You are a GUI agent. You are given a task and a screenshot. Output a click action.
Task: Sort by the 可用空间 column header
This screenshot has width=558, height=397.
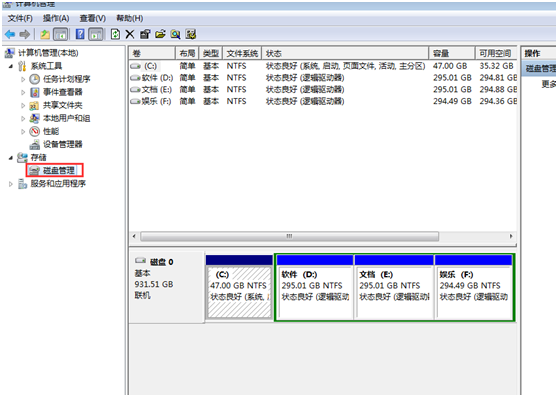coord(495,53)
